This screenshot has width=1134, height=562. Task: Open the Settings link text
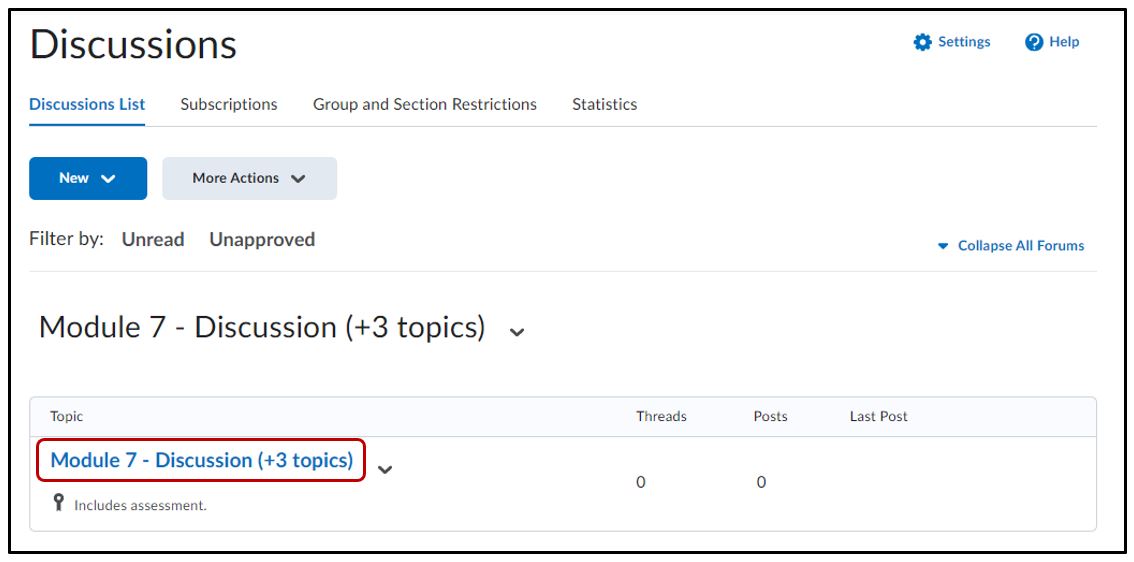click(964, 42)
